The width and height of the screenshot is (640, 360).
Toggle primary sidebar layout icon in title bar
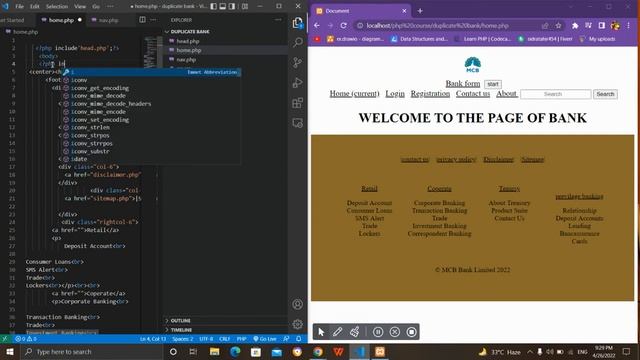coord(213,6)
